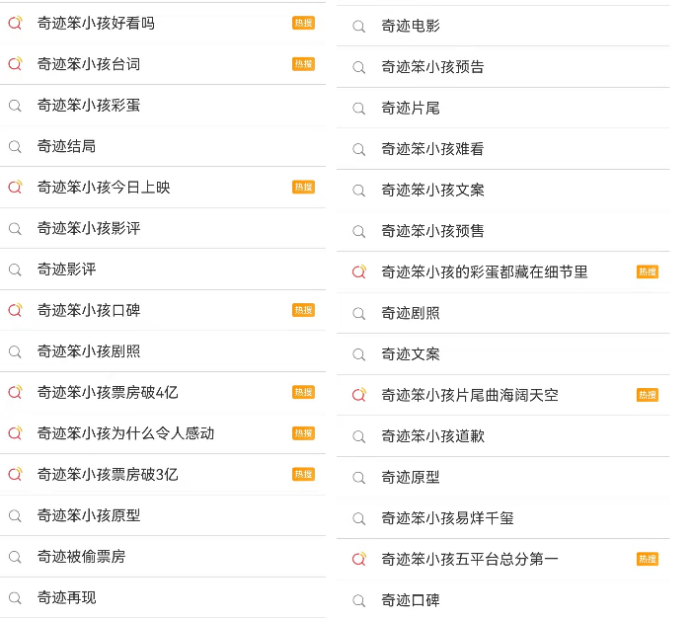
Task: Choose the suggestion 奇迹笨小孩影评
Action: pos(163,229)
